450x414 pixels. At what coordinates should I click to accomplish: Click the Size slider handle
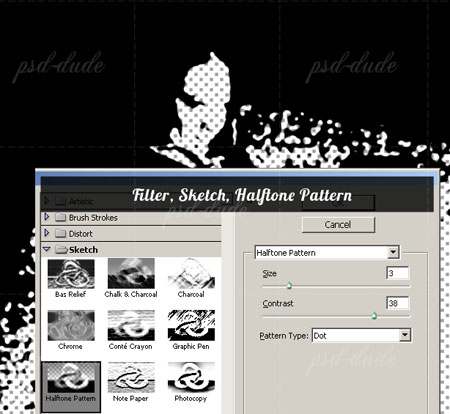click(289, 286)
